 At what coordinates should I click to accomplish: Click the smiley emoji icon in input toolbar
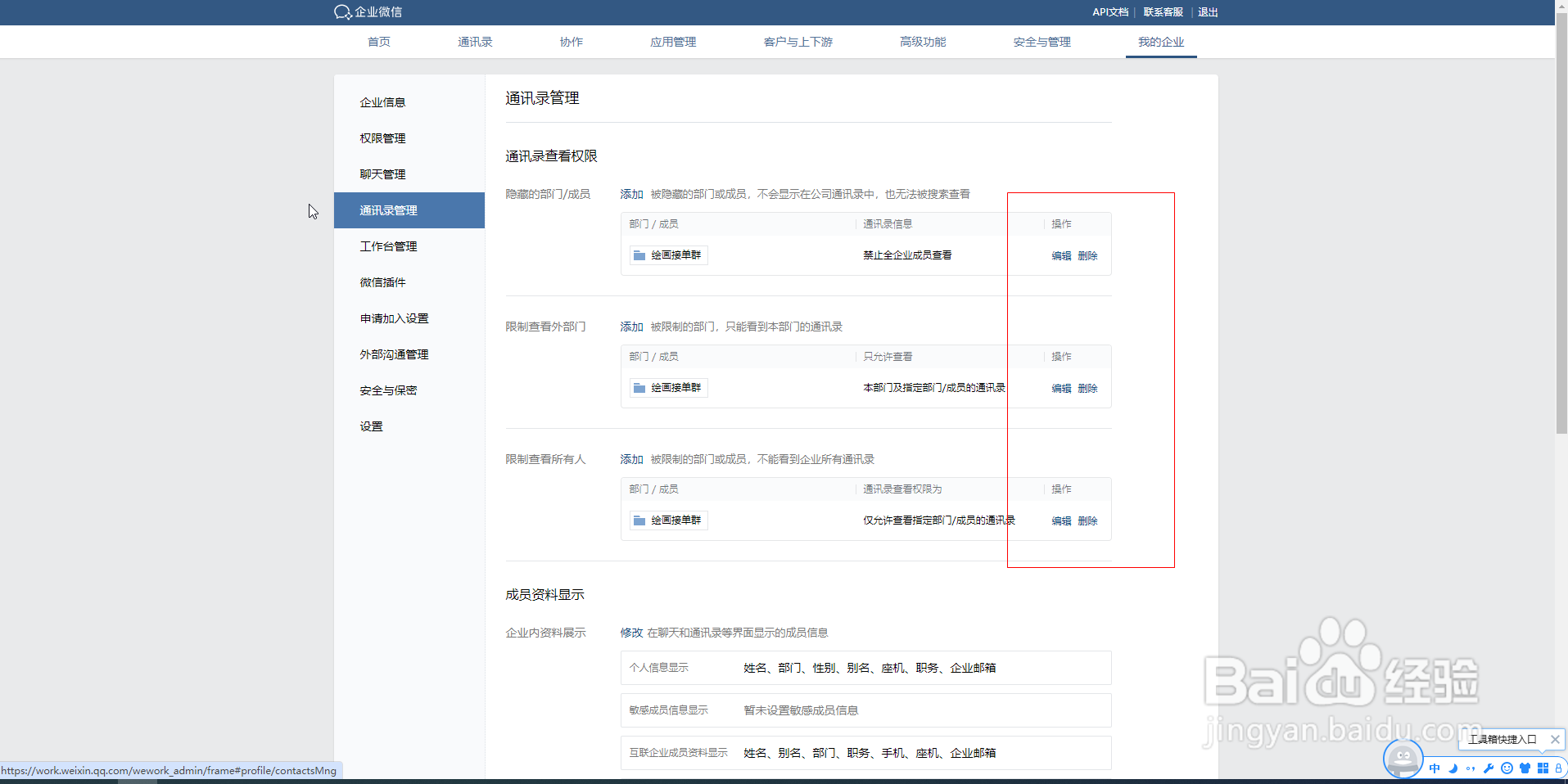[x=1507, y=769]
